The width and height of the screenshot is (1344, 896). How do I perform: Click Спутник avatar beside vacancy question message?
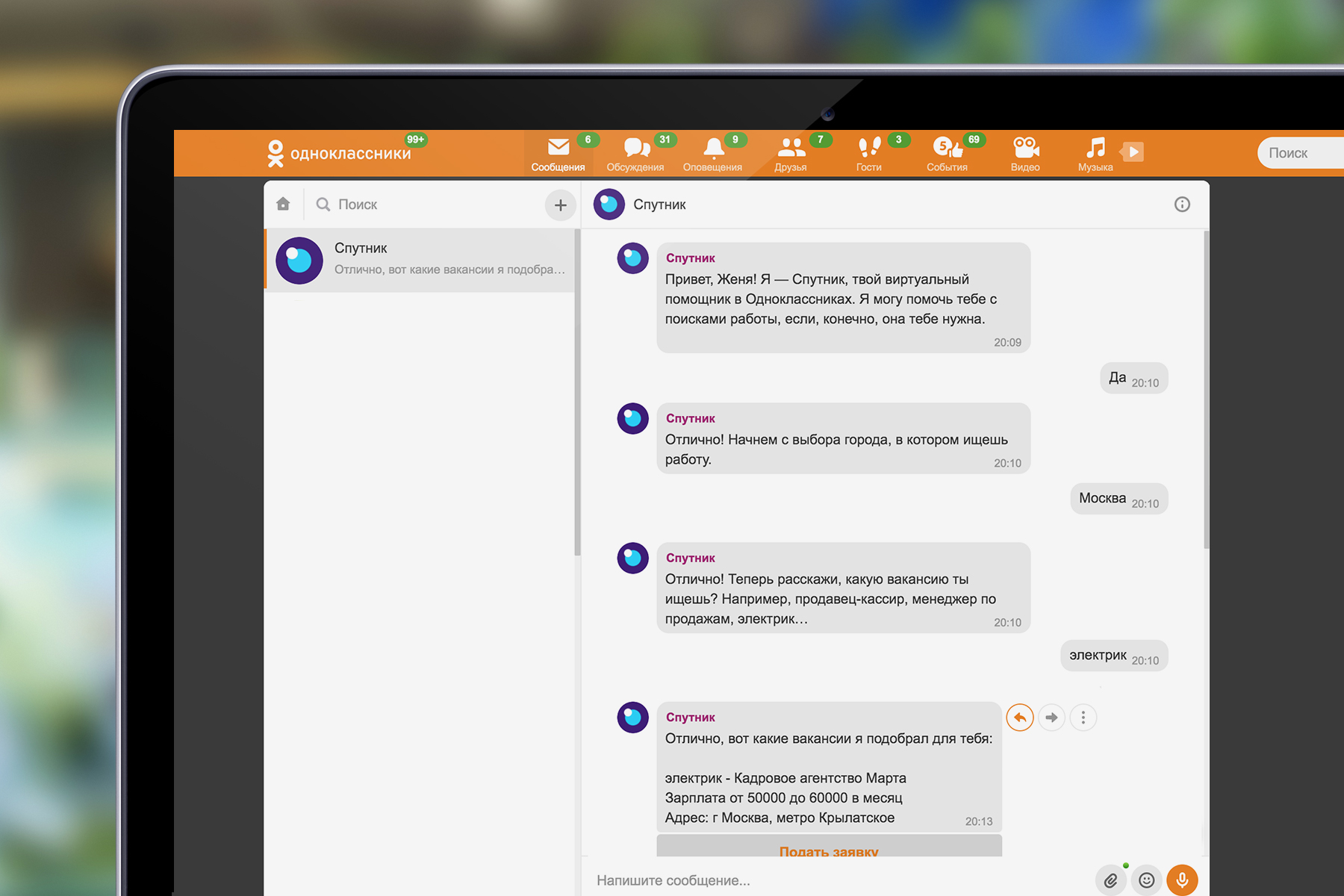(x=632, y=558)
